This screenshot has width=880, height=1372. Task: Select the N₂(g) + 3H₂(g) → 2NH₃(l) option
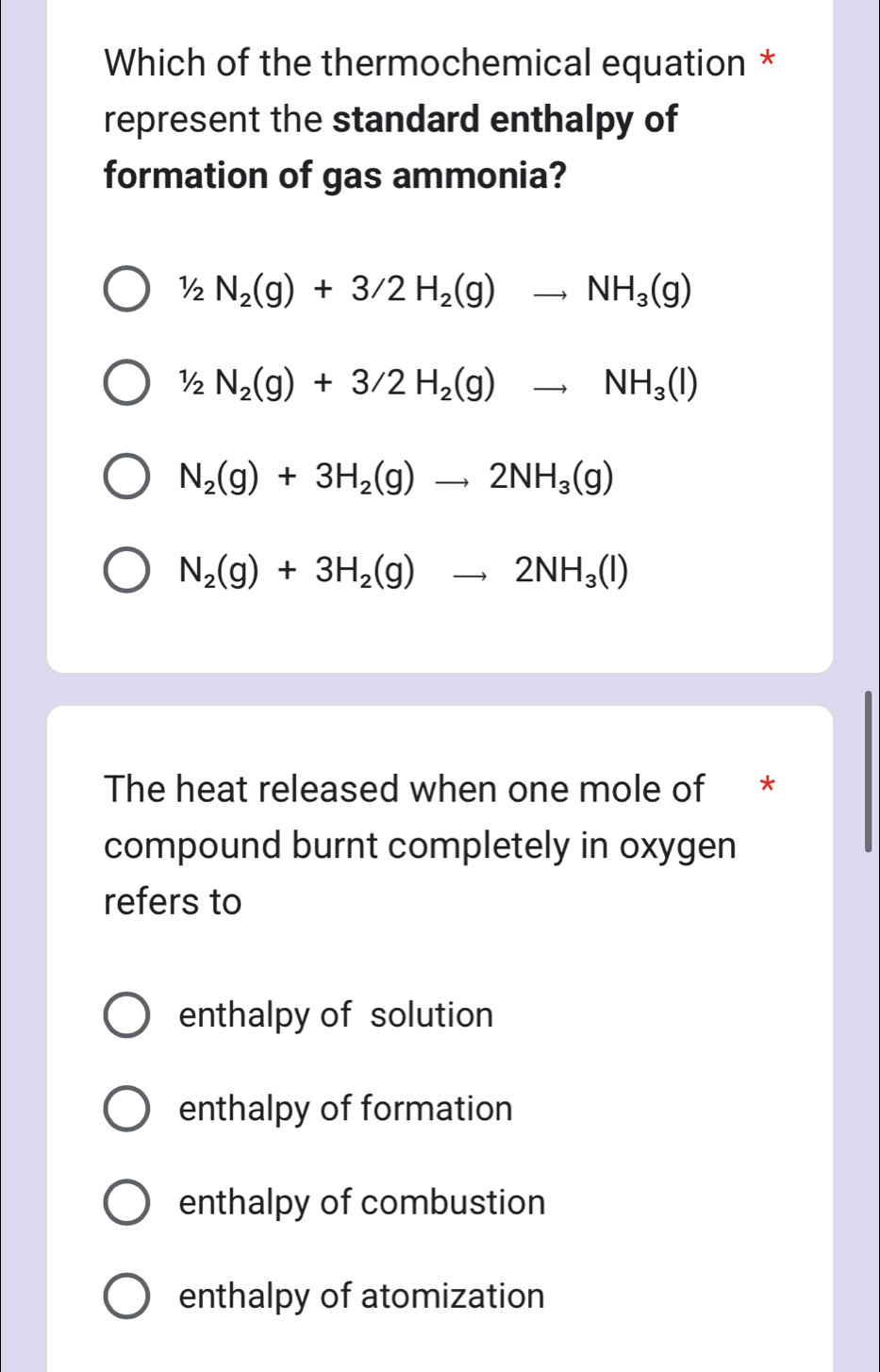click(x=127, y=570)
